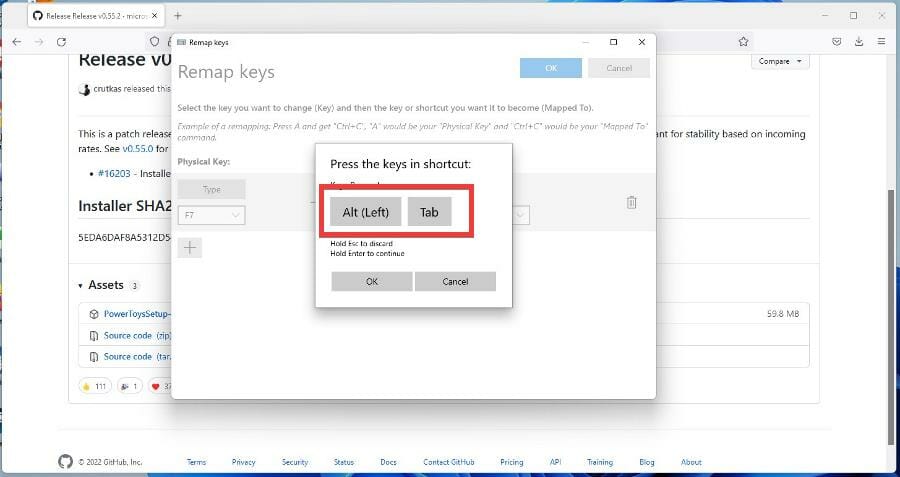Open the About footer link

coord(691,462)
